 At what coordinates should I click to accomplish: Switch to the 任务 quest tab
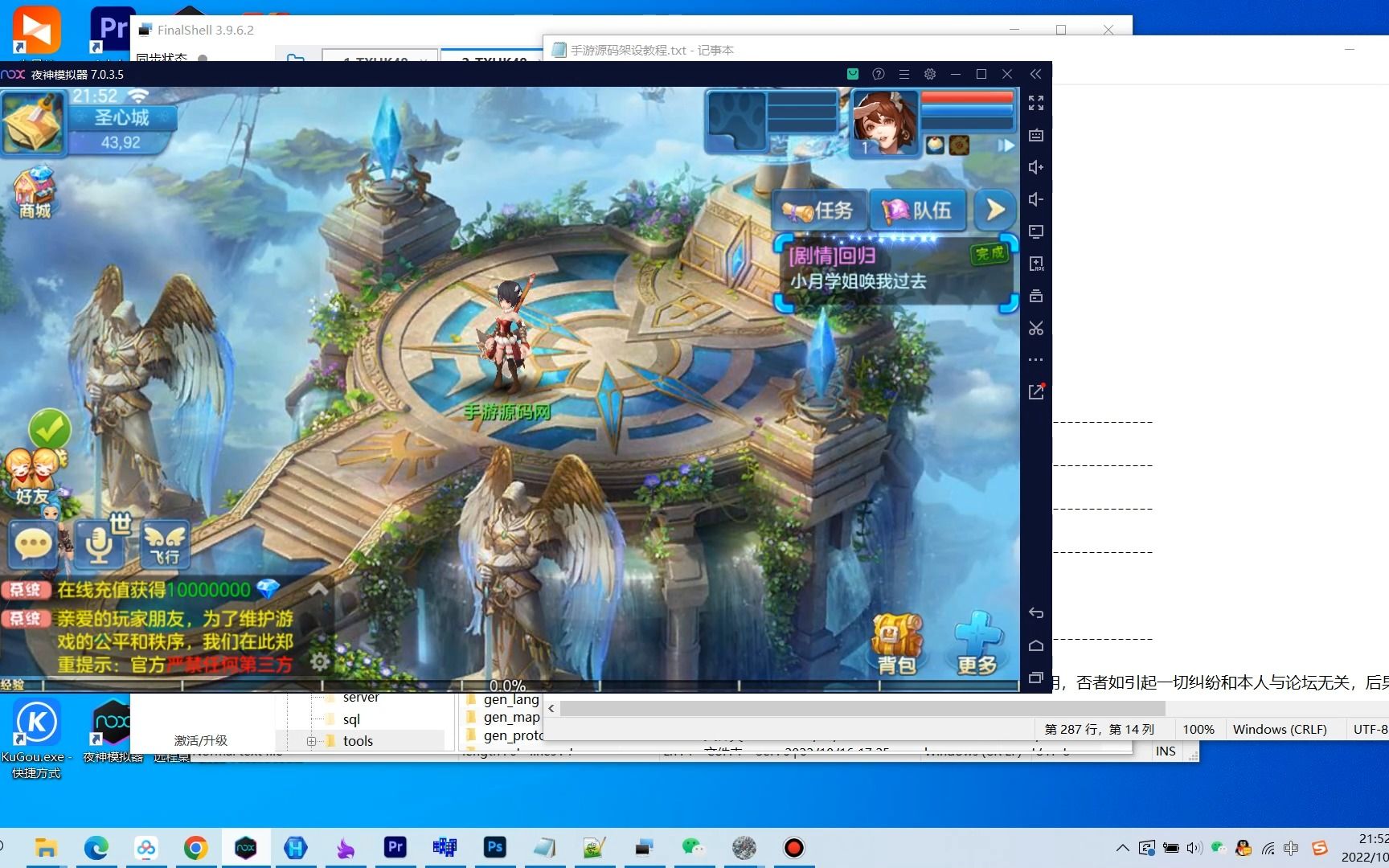(819, 211)
